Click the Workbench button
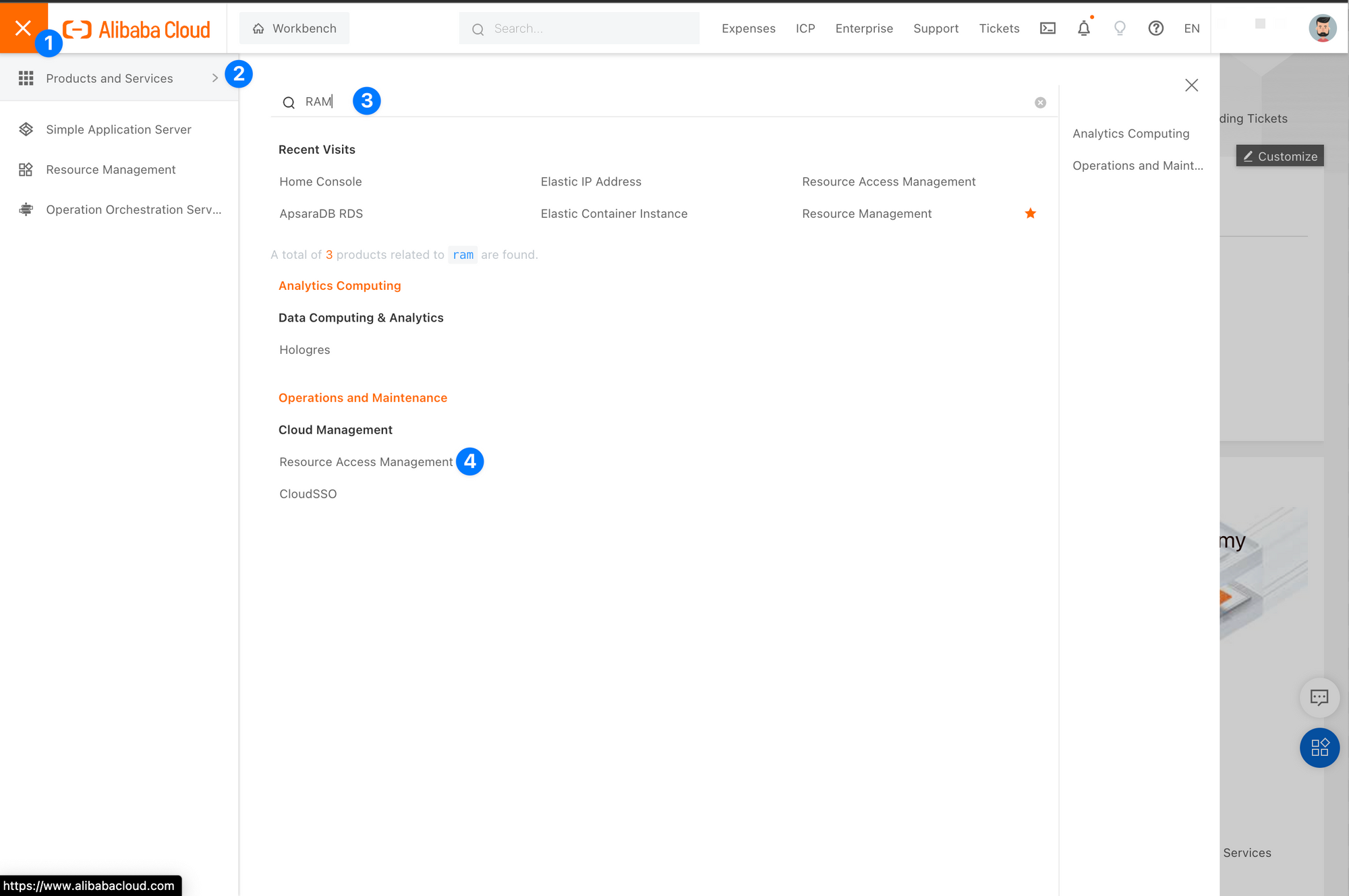The height and width of the screenshot is (896, 1349). [x=294, y=28]
